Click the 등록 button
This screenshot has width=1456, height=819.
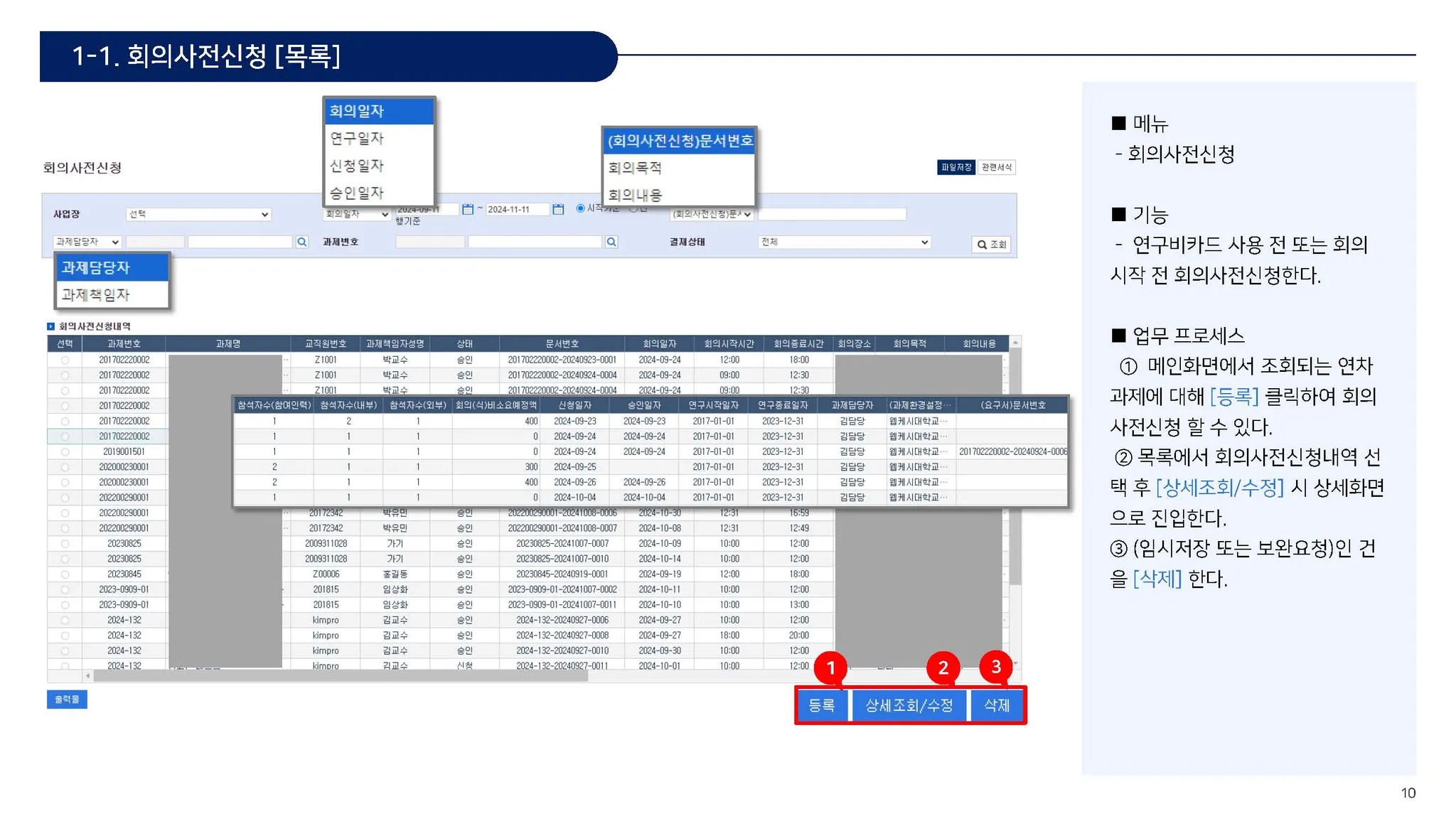click(821, 705)
